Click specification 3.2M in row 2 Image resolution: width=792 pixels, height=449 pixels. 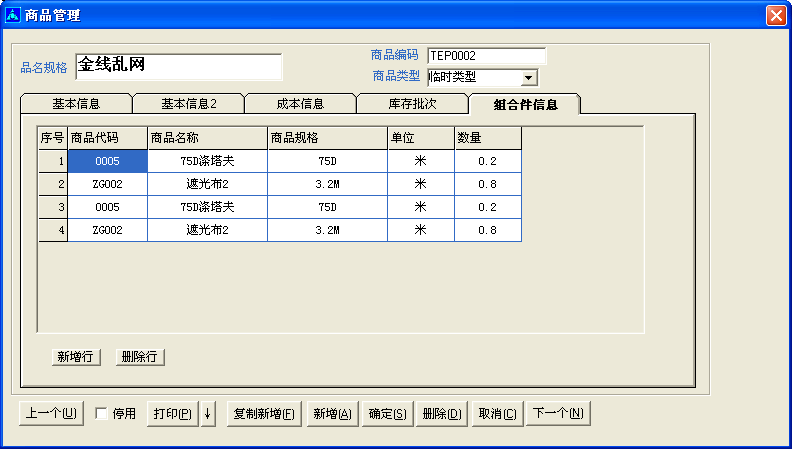pos(328,184)
